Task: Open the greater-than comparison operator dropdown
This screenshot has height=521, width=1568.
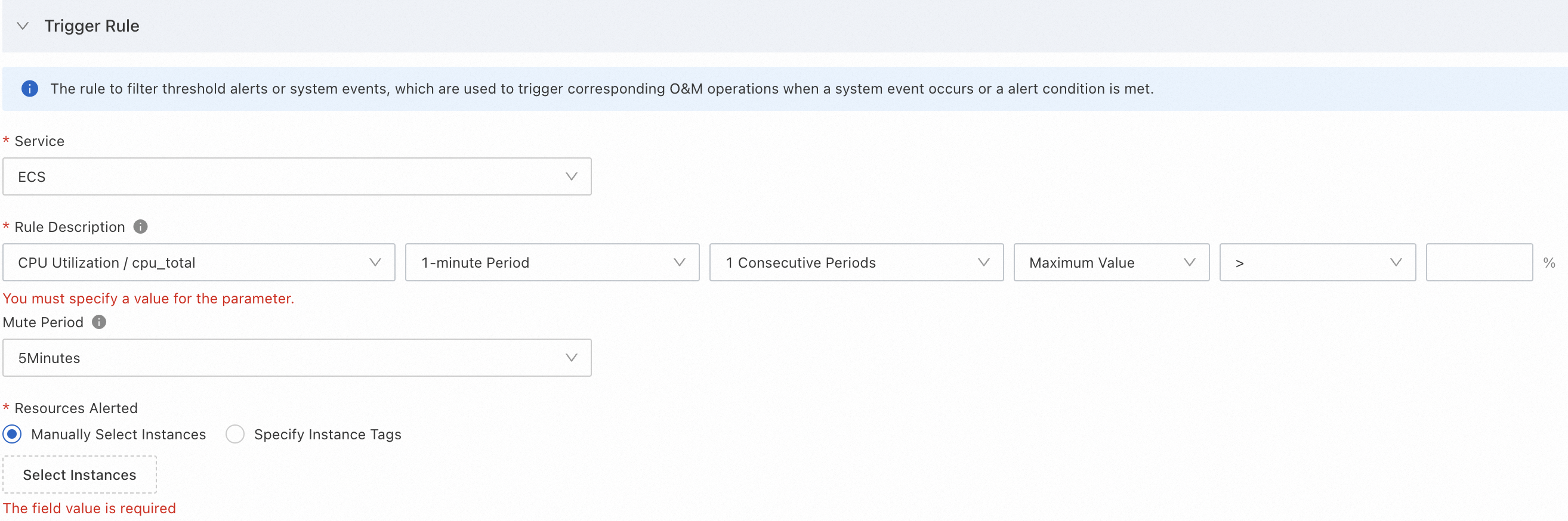Action: (x=1317, y=263)
